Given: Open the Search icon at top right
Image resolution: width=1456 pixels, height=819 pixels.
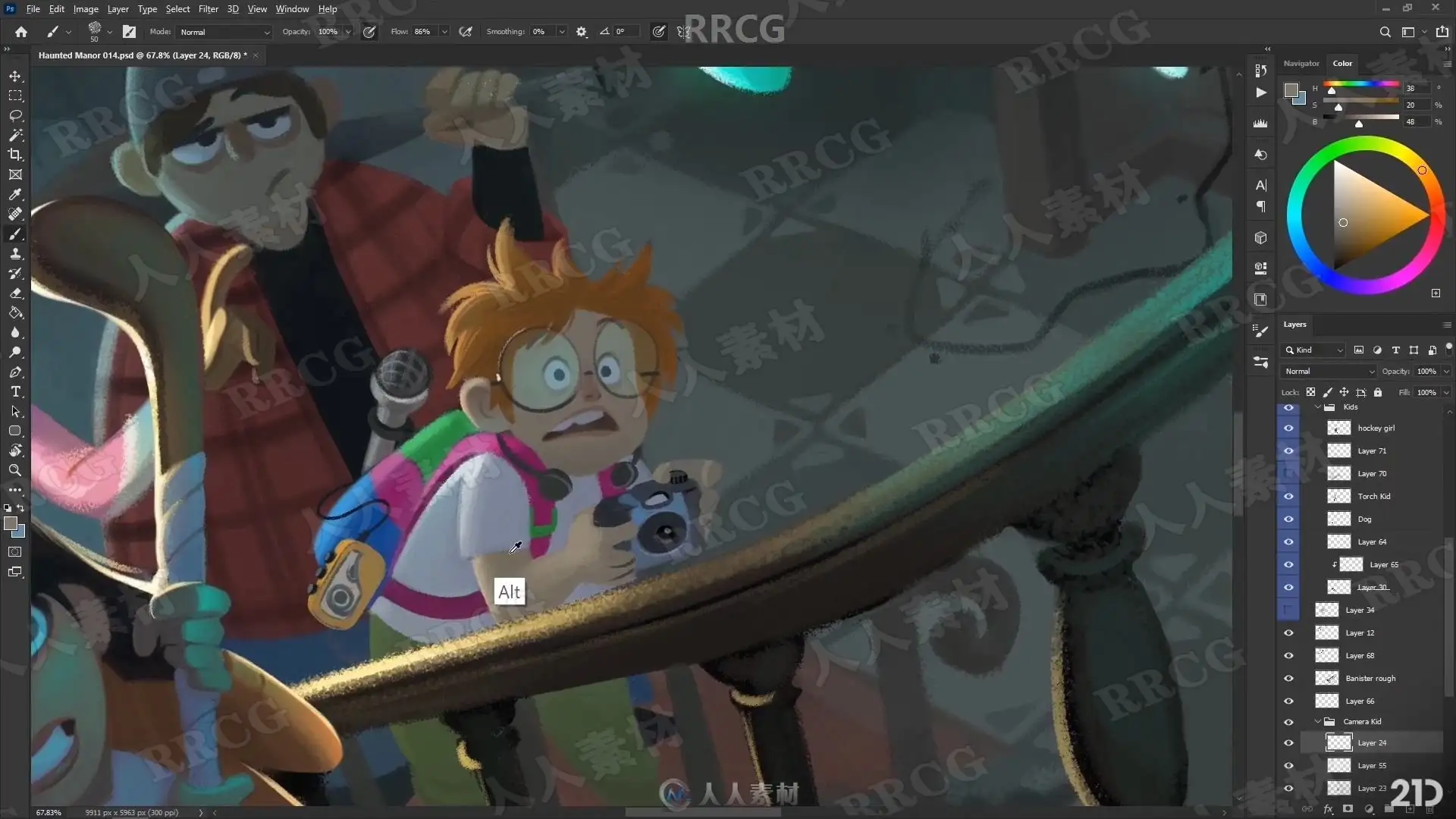Looking at the screenshot, I should [x=1385, y=32].
